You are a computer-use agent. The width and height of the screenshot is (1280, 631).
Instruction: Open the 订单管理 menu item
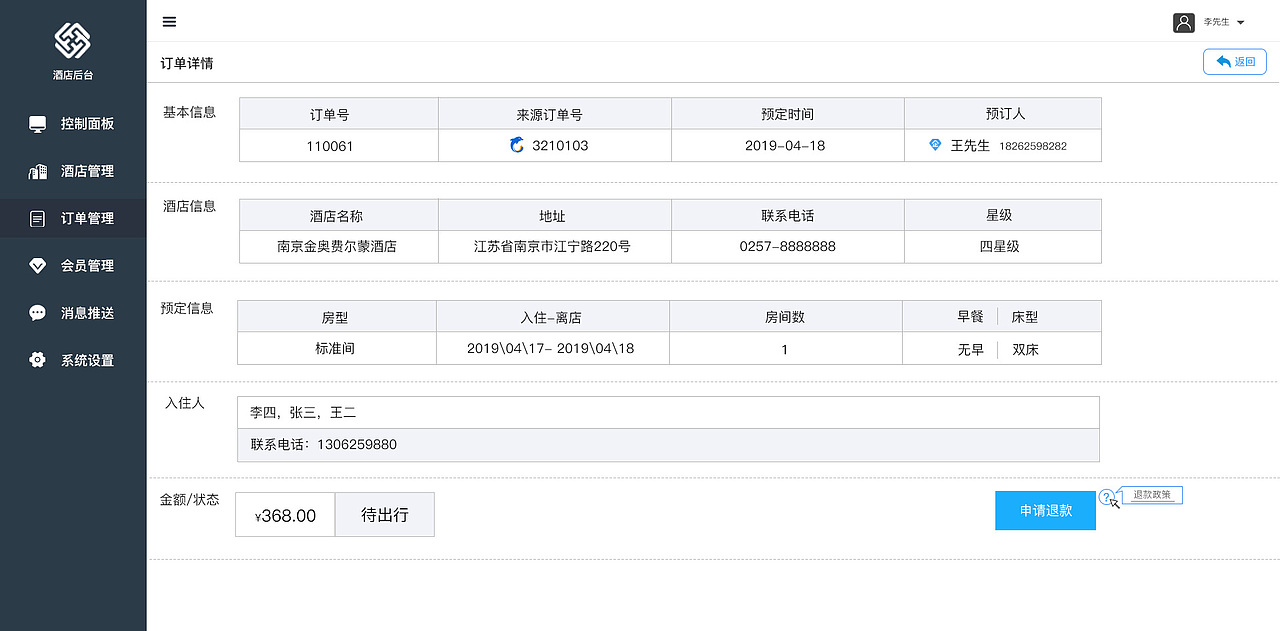coord(87,218)
